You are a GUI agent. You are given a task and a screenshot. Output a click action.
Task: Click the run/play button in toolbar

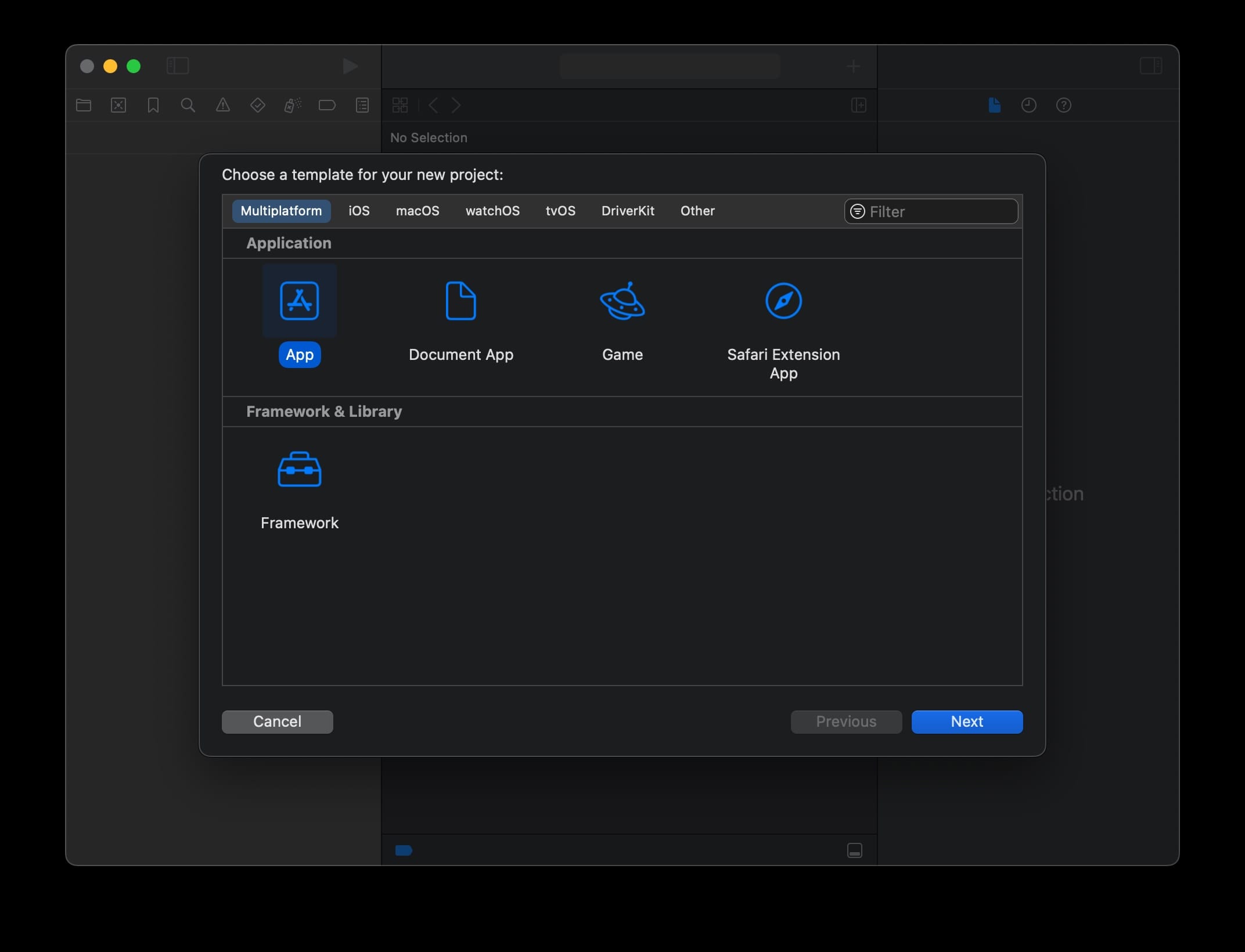(x=349, y=65)
